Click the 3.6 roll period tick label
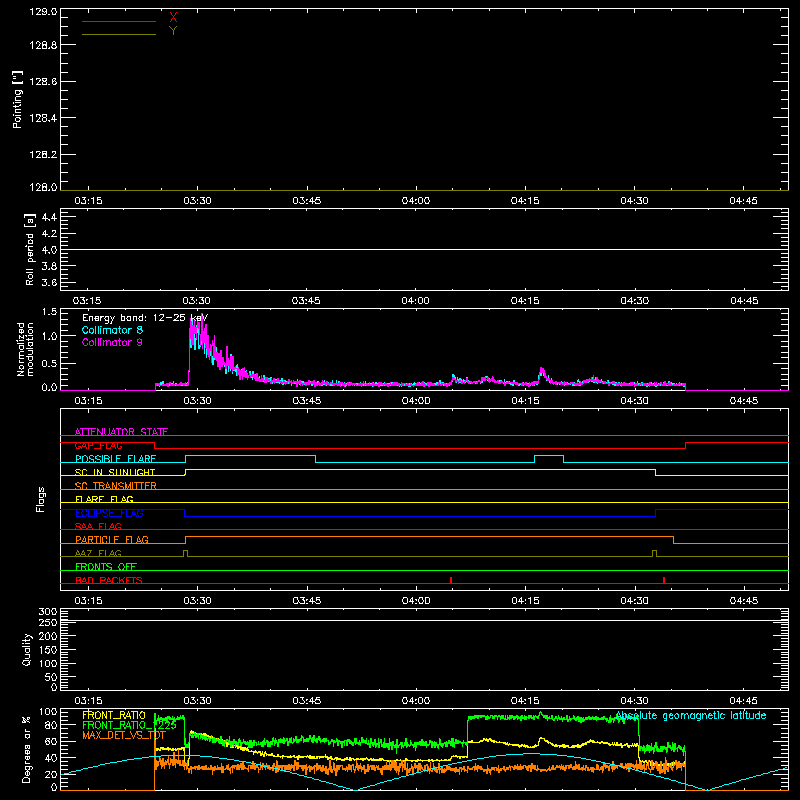This screenshot has height=800, width=800. 49,283
